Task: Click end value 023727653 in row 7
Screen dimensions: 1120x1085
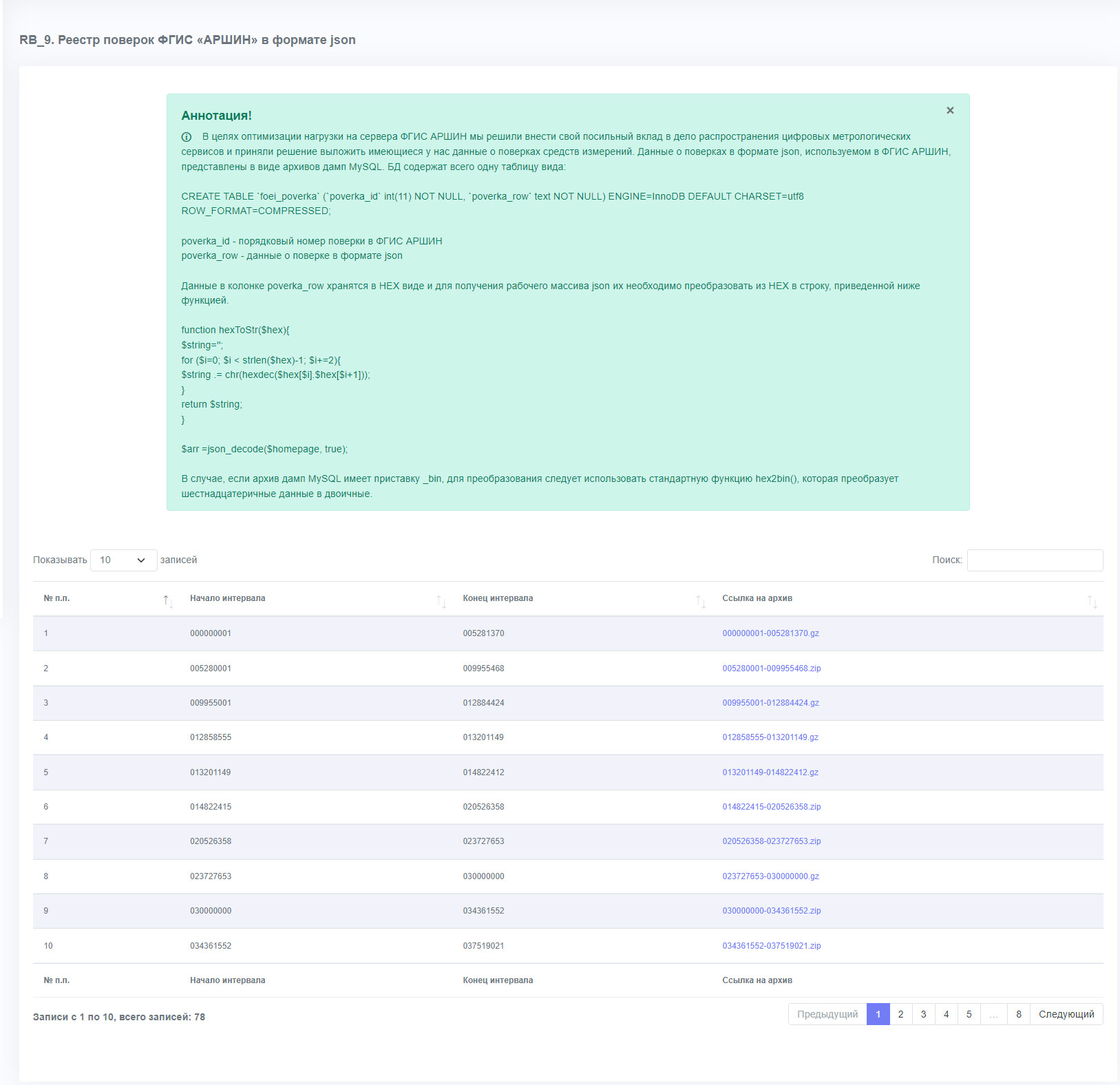Action: click(x=483, y=841)
